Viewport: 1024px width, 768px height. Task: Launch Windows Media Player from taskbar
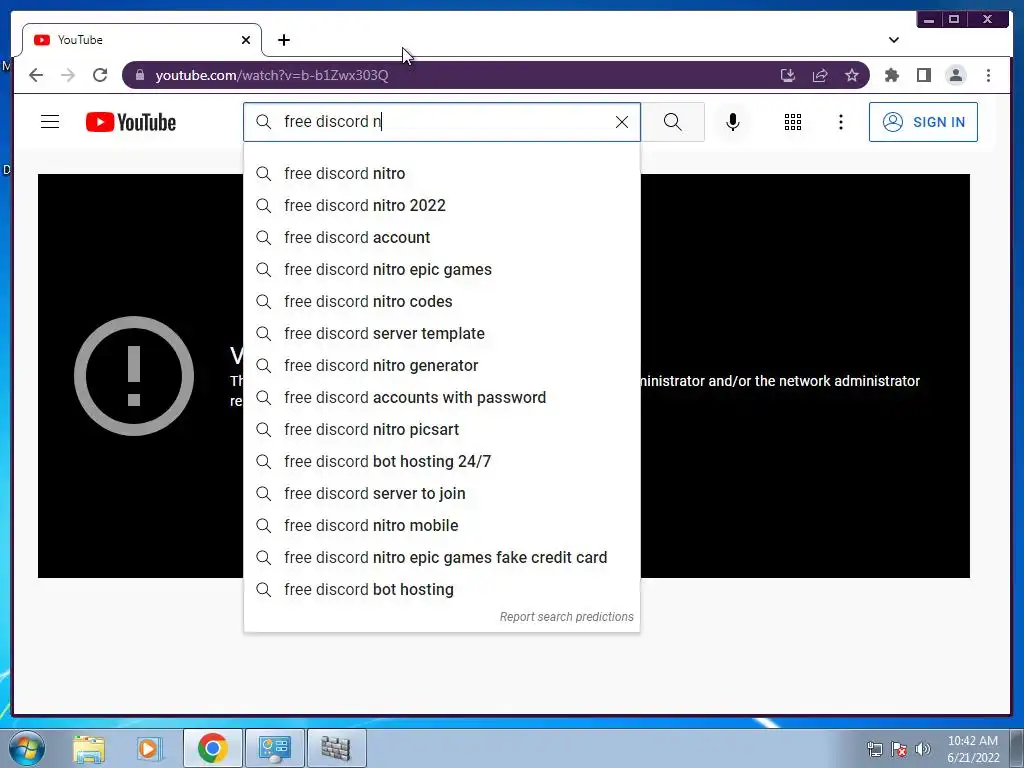pos(150,749)
